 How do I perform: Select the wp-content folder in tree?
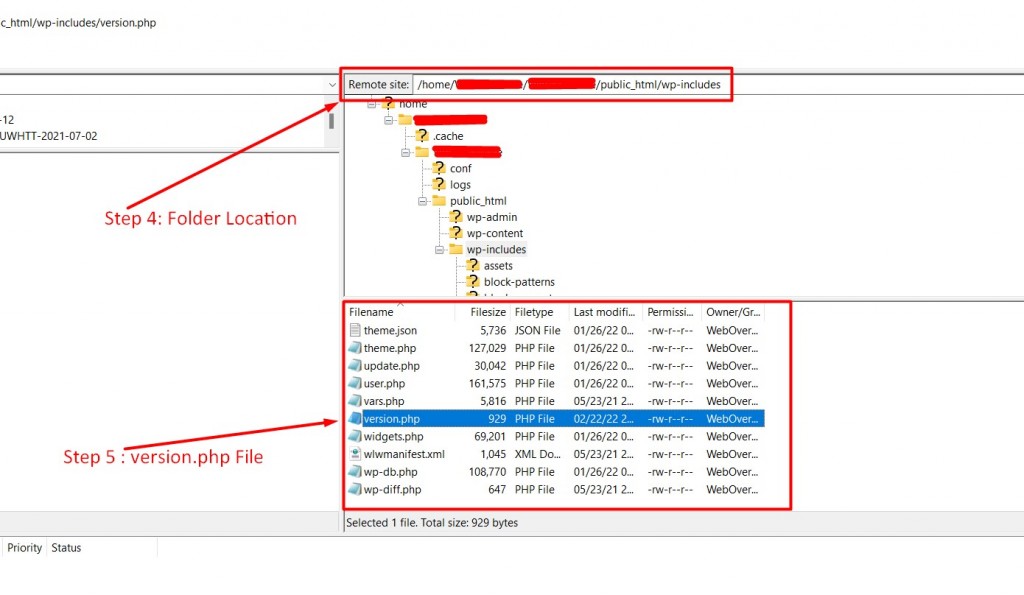tap(494, 233)
